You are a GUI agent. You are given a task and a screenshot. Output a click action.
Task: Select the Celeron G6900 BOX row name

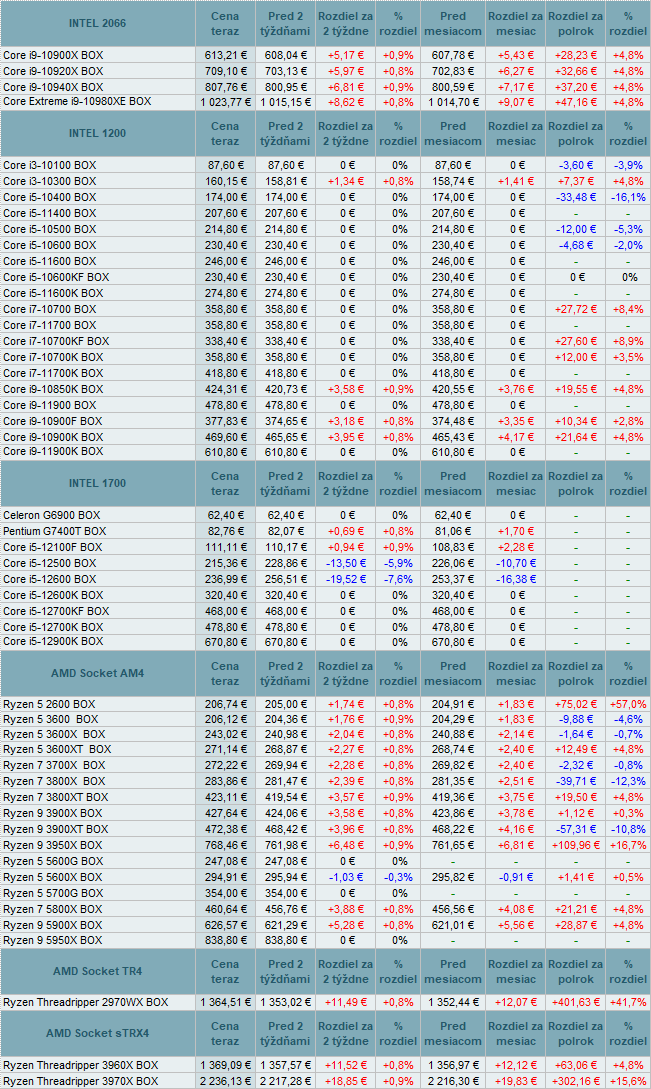pyautogui.click(x=51, y=515)
